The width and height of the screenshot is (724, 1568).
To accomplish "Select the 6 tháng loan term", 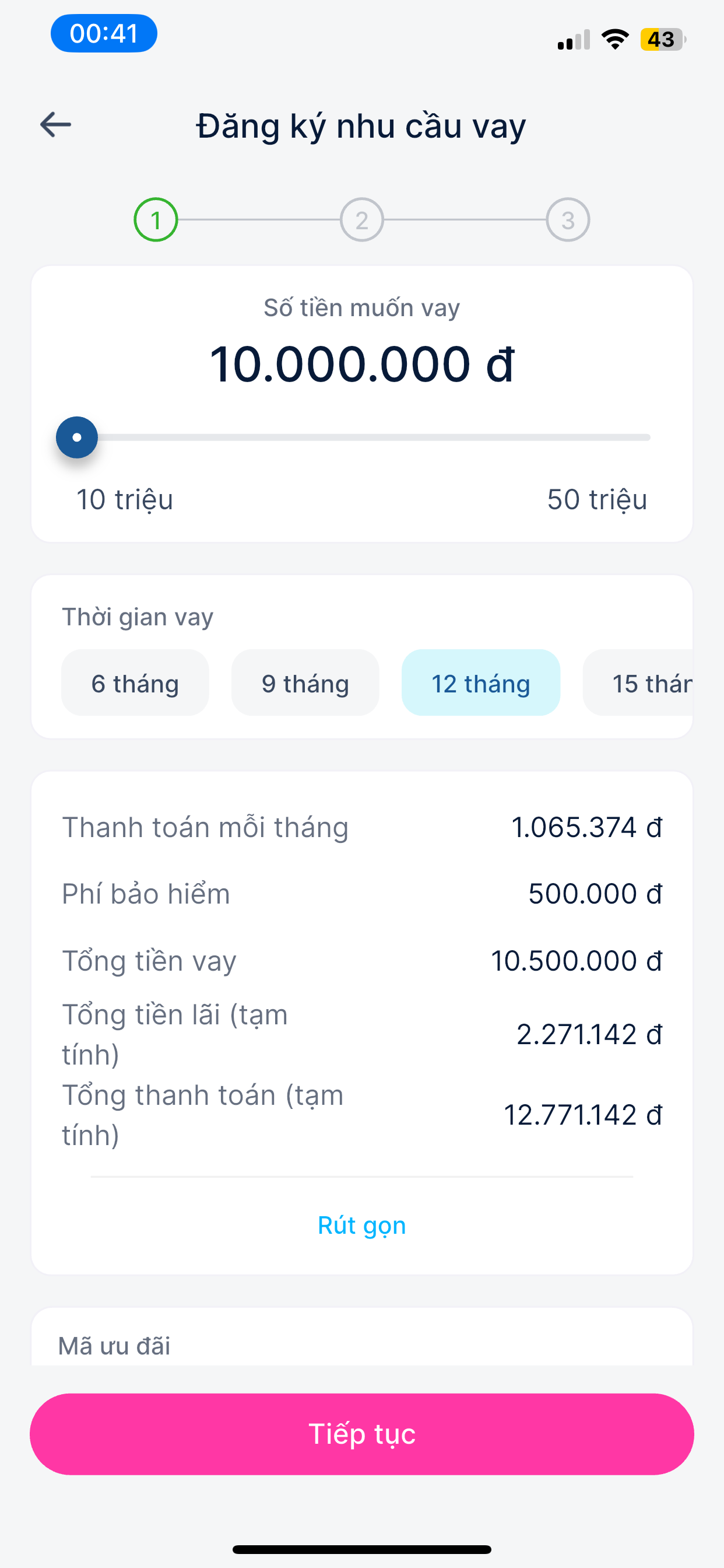I will click(x=135, y=683).
